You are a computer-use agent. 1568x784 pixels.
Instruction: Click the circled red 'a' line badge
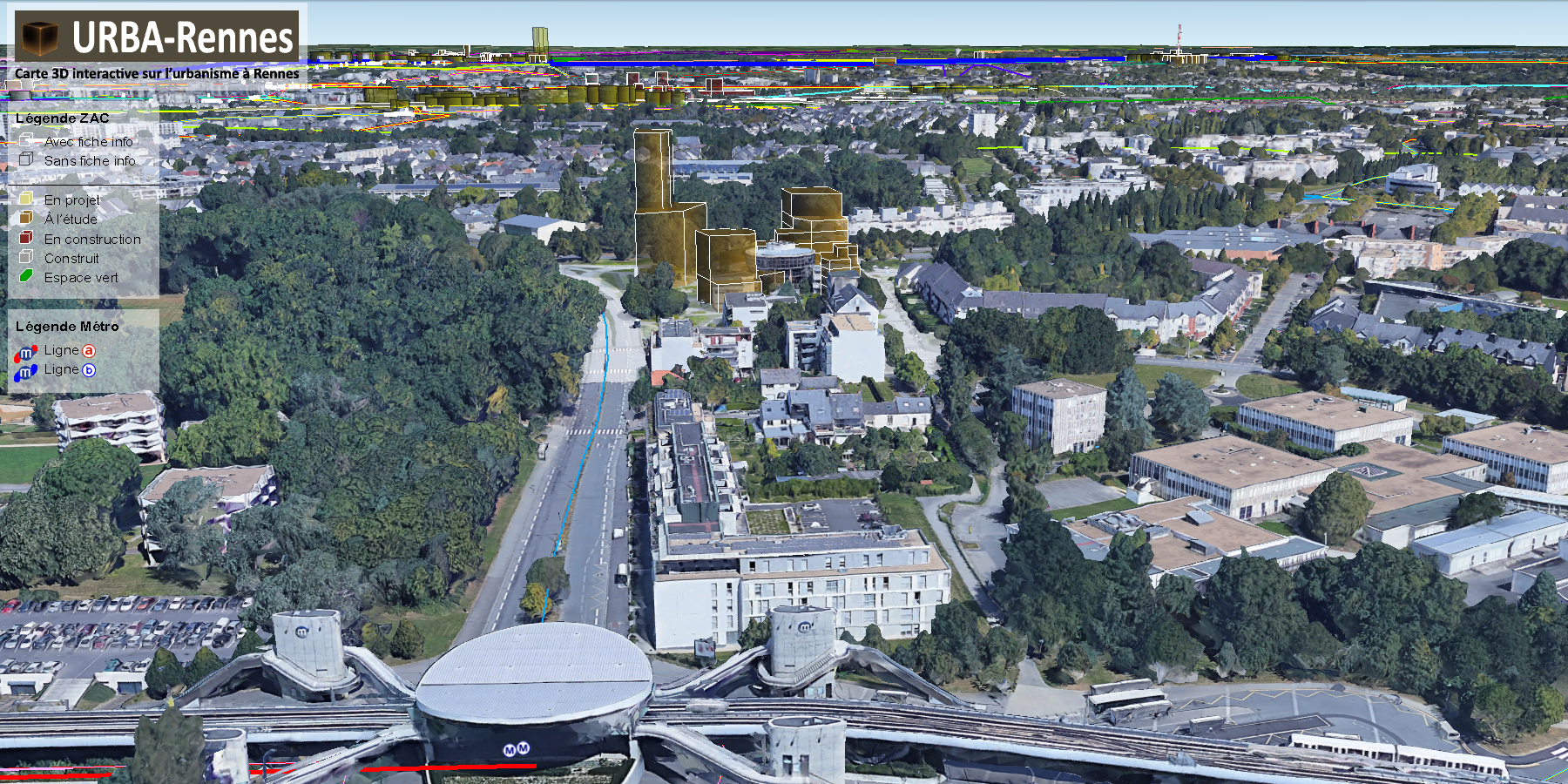click(x=88, y=350)
